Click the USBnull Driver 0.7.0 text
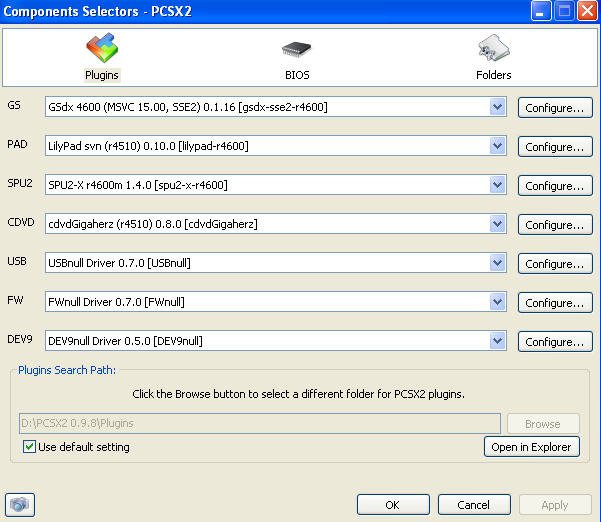 119,263
